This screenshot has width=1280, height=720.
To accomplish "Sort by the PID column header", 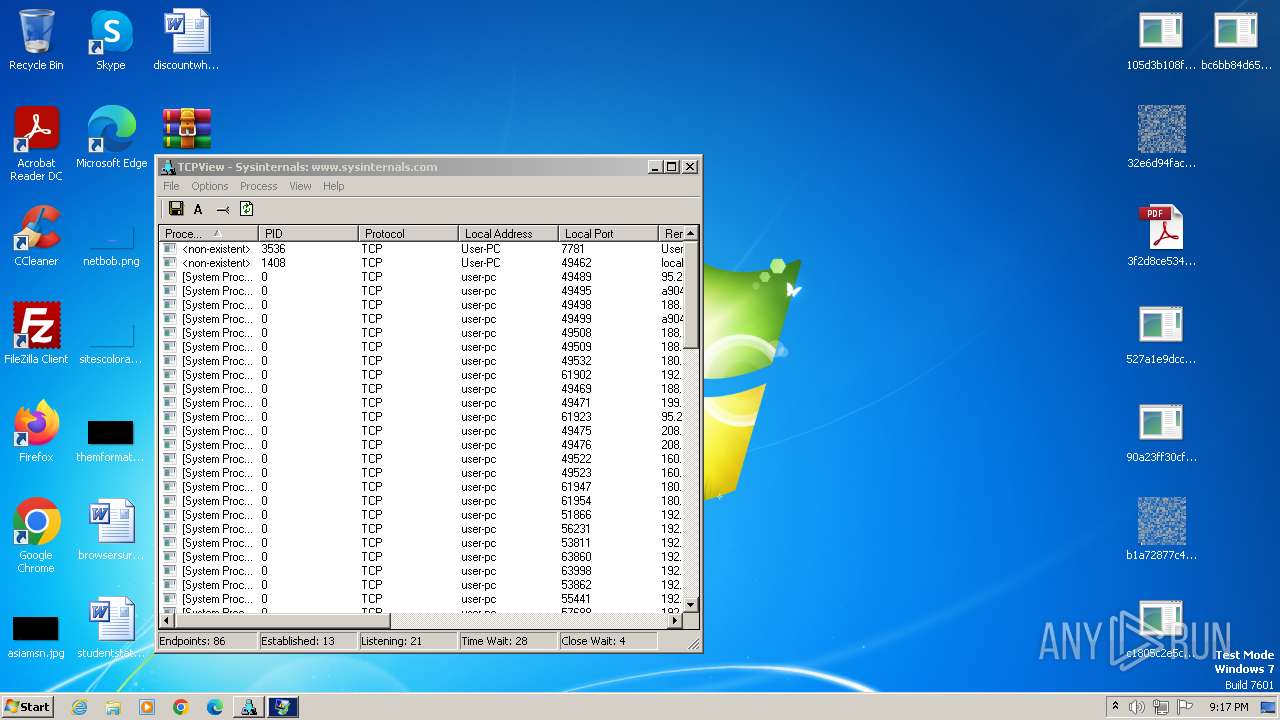I will coord(308,233).
